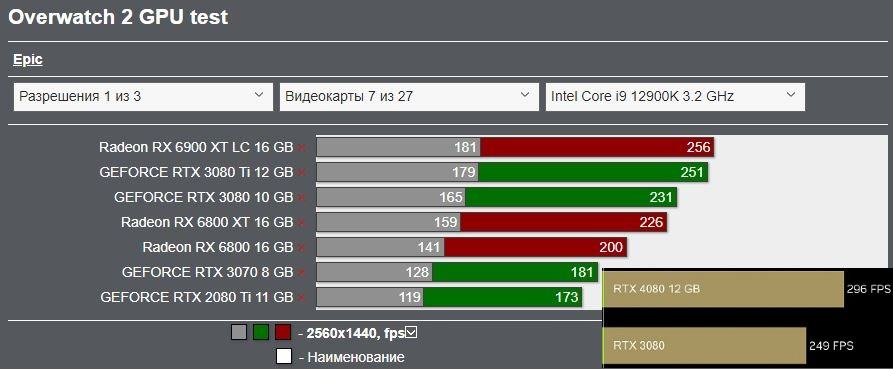Open the Разрешения 1 из 3 dropdown
The height and width of the screenshot is (369, 893).
point(143,96)
